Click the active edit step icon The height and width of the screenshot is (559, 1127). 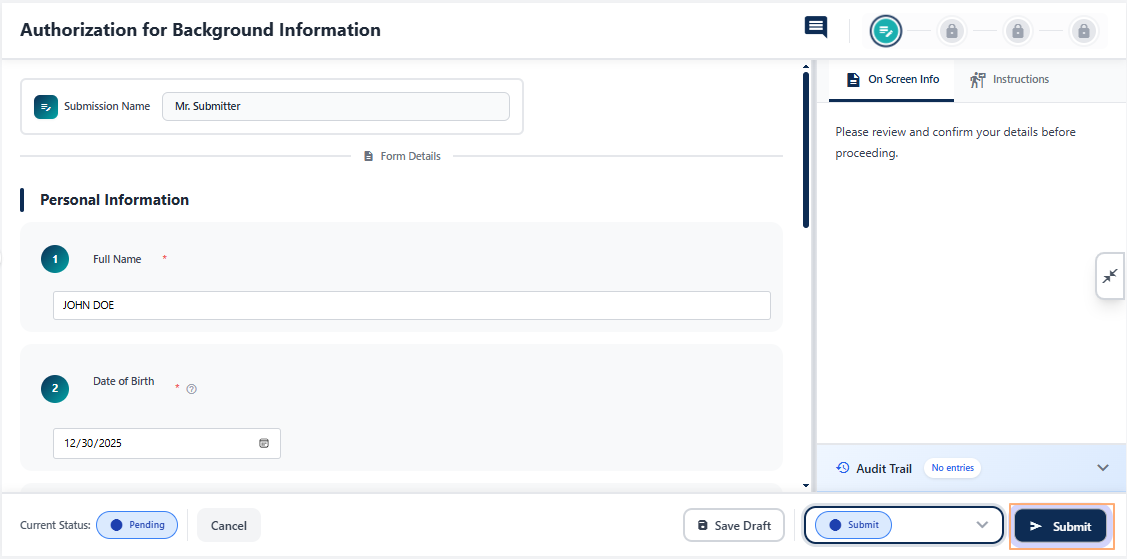(x=886, y=31)
